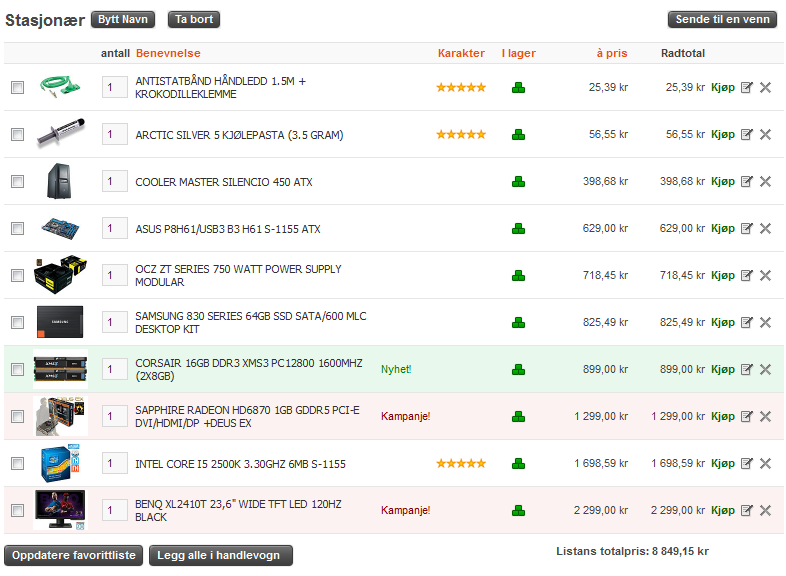Click stock status icon for Intel Core i5
The width and height of the screenshot is (786, 576).
click(x=518, y=464)
